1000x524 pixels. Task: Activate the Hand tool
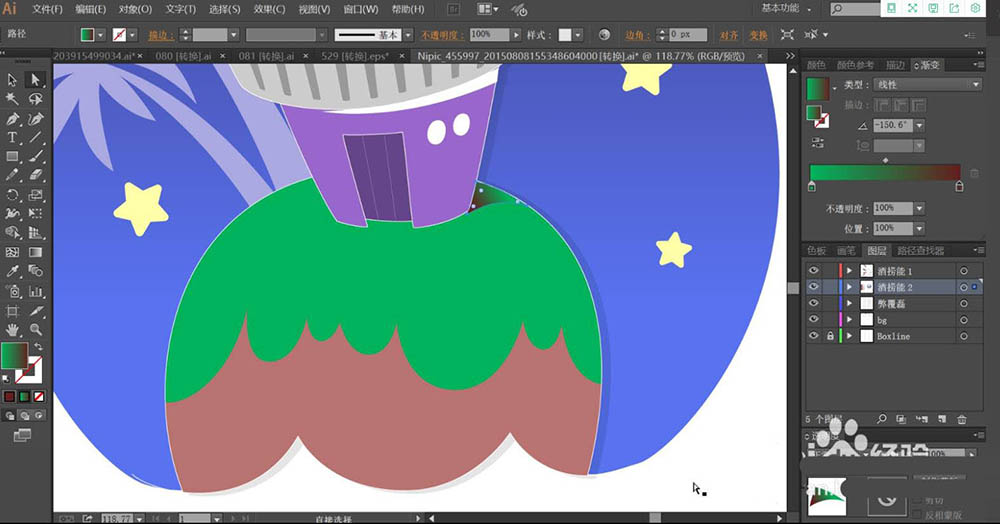click(x=13, y=329)
